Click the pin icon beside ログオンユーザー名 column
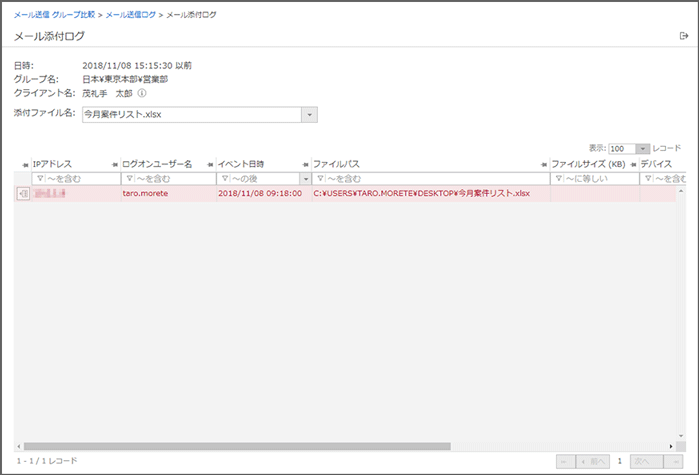The height and width of the screenshot is (475, 699). 114,164
